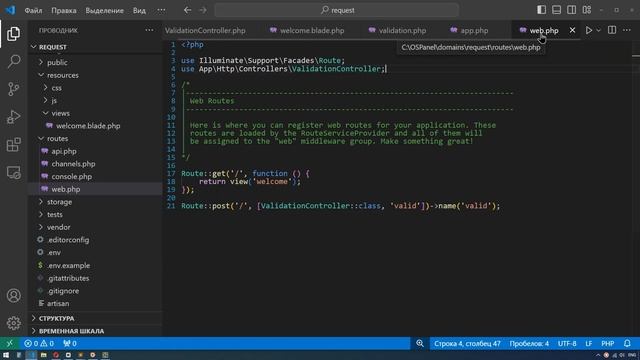Change end of line LF setting

589,344
